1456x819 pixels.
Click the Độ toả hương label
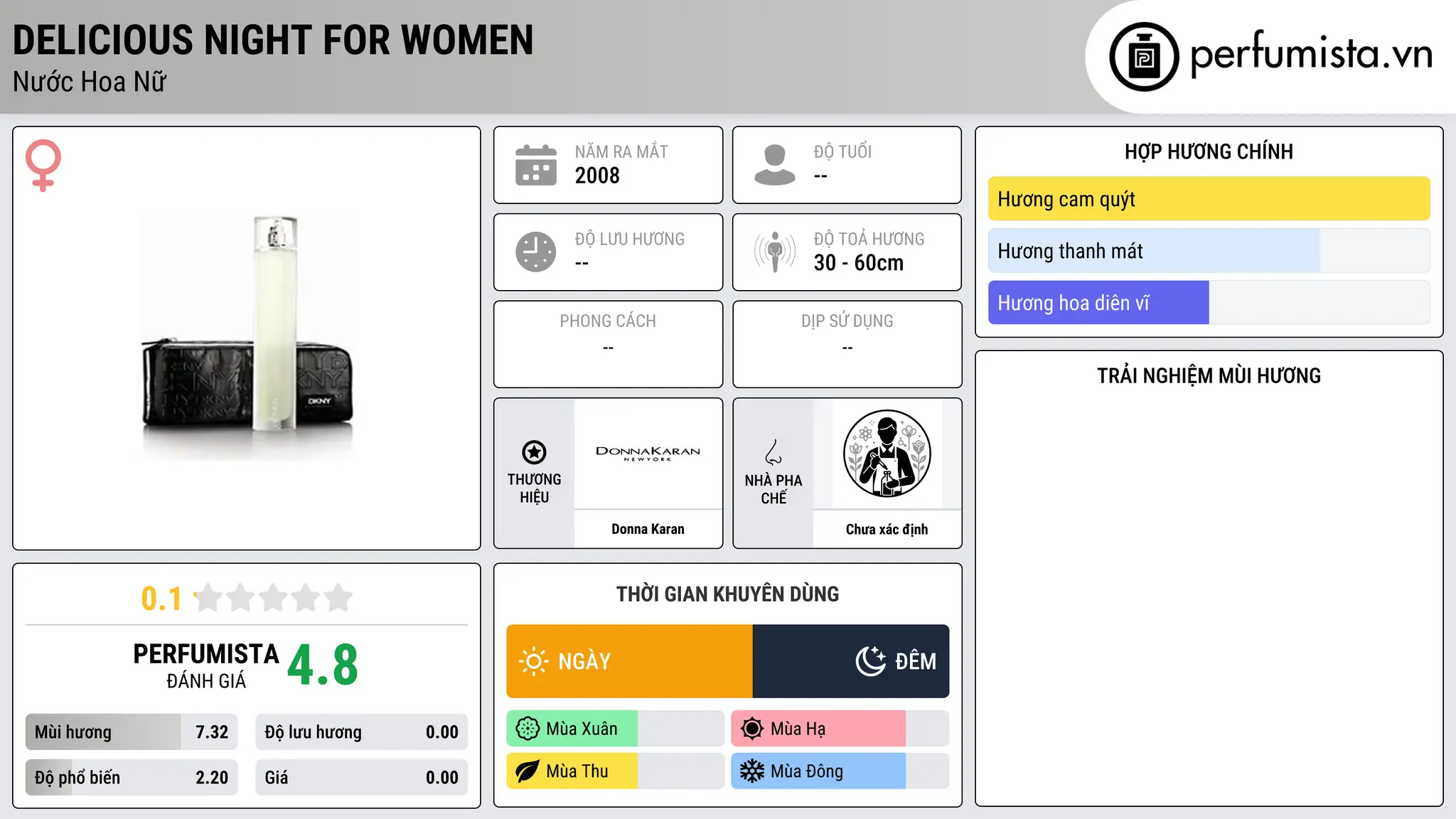[x=869, y=239]
